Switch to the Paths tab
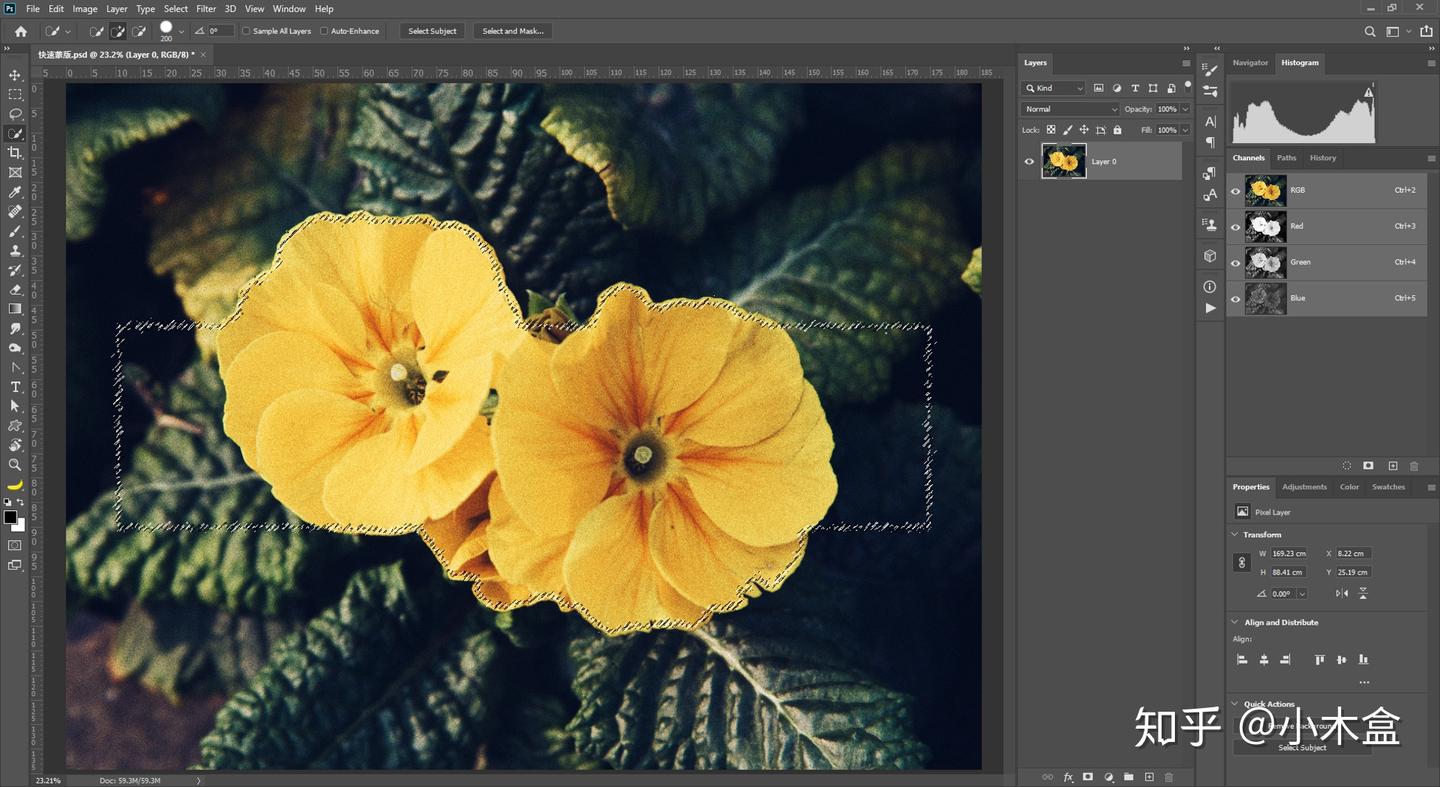The height and width of the screenshot is (787, 1440). 1286,158
